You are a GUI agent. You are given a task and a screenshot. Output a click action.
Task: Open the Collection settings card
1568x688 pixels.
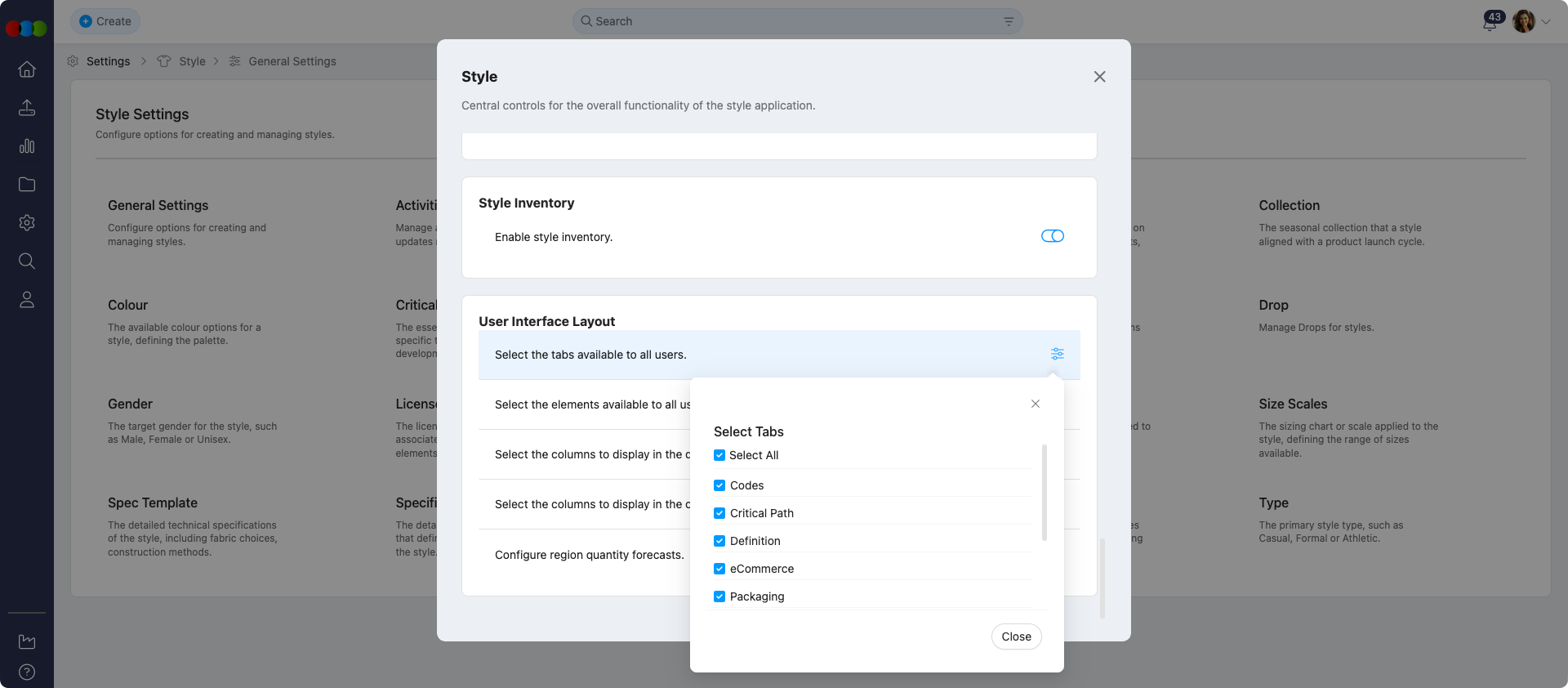[1342, 222]
